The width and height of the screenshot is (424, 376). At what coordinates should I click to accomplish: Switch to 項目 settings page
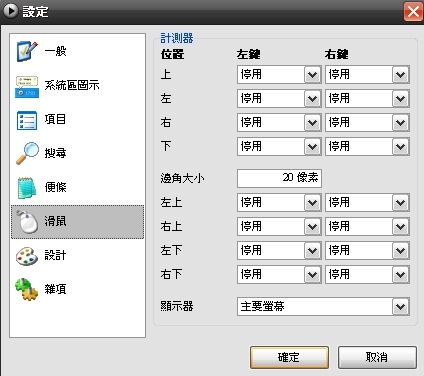[x=78, y=120]
